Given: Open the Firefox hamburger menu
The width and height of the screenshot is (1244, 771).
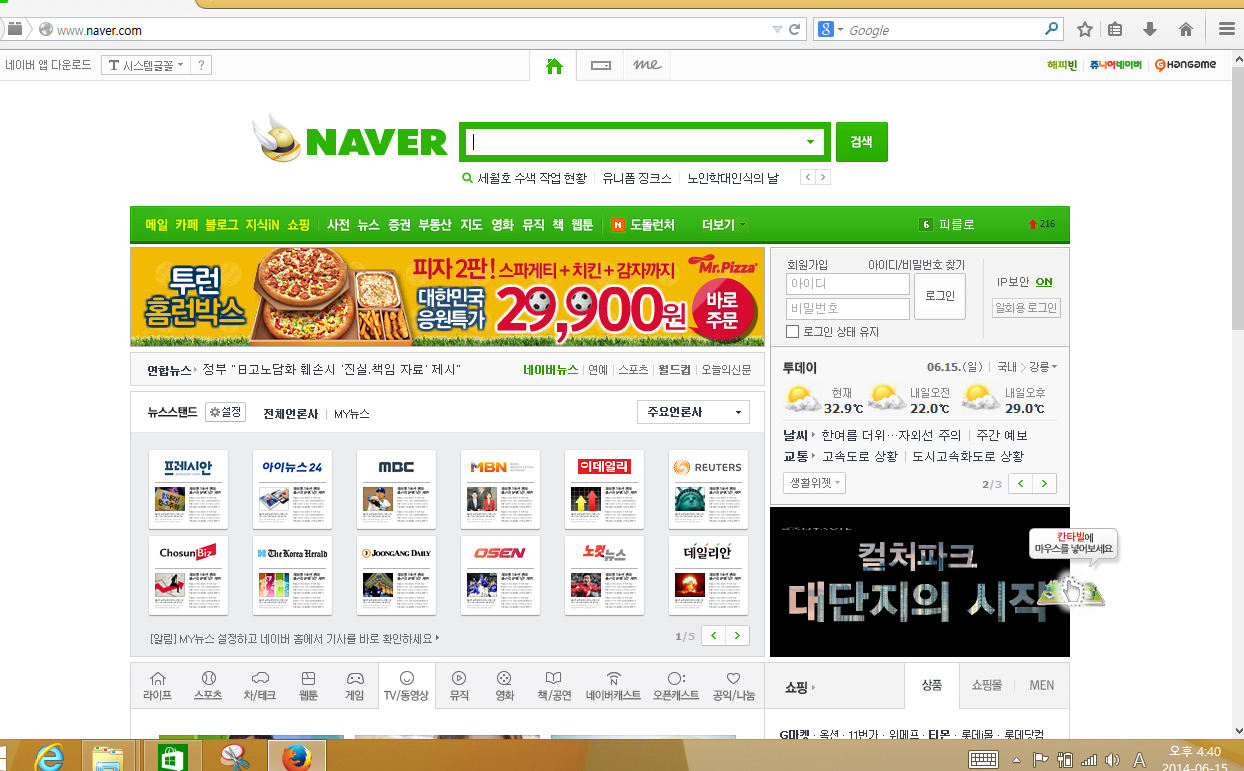Looking at the screenshot, I should tap(1227, 29).
